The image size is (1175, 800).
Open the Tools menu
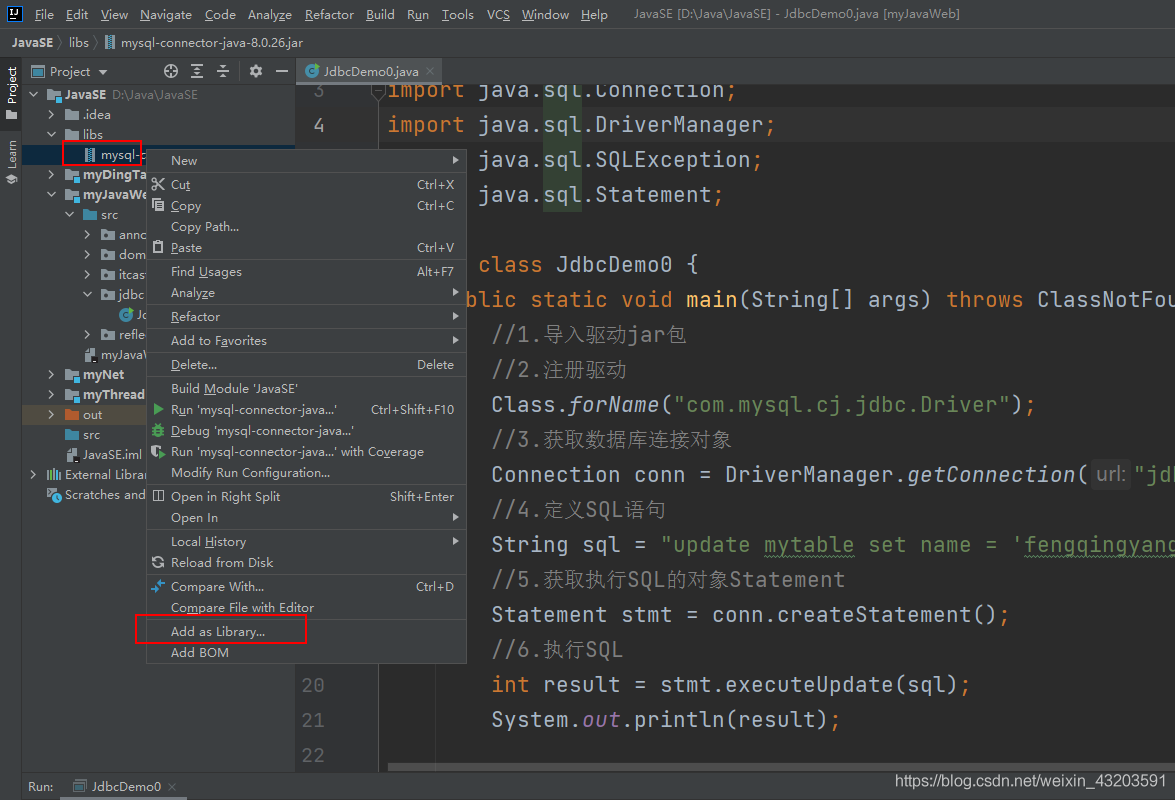(457, 14)
